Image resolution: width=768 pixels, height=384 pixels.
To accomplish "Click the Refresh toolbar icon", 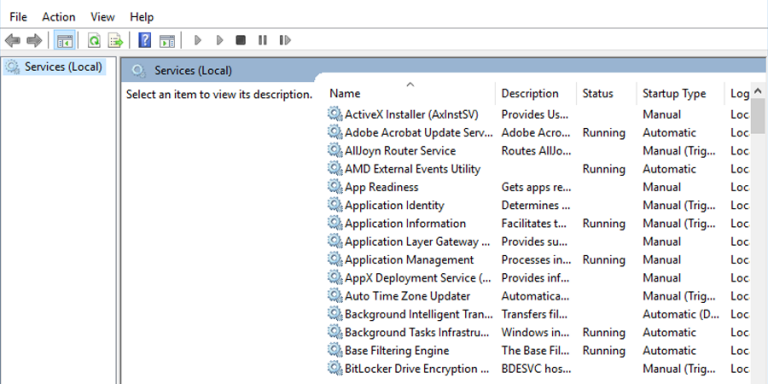I will 94,41.
